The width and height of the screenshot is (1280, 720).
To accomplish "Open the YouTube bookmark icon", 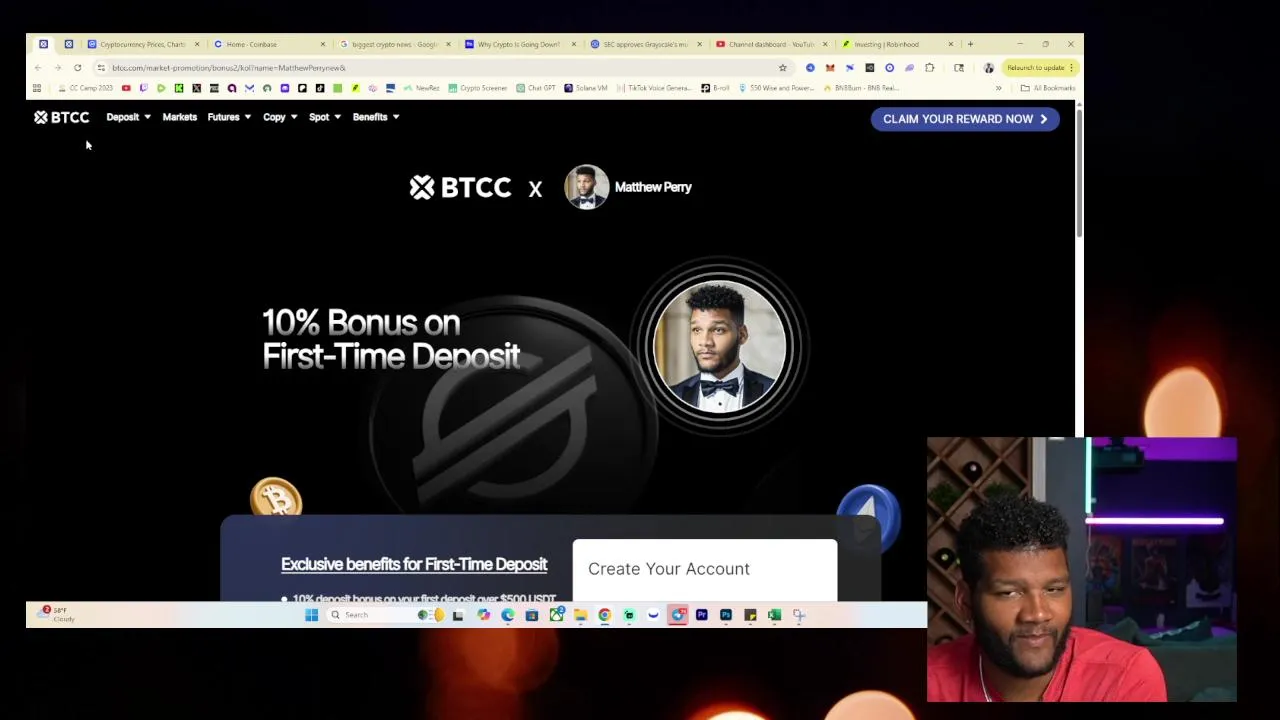I will click(126, 88).
